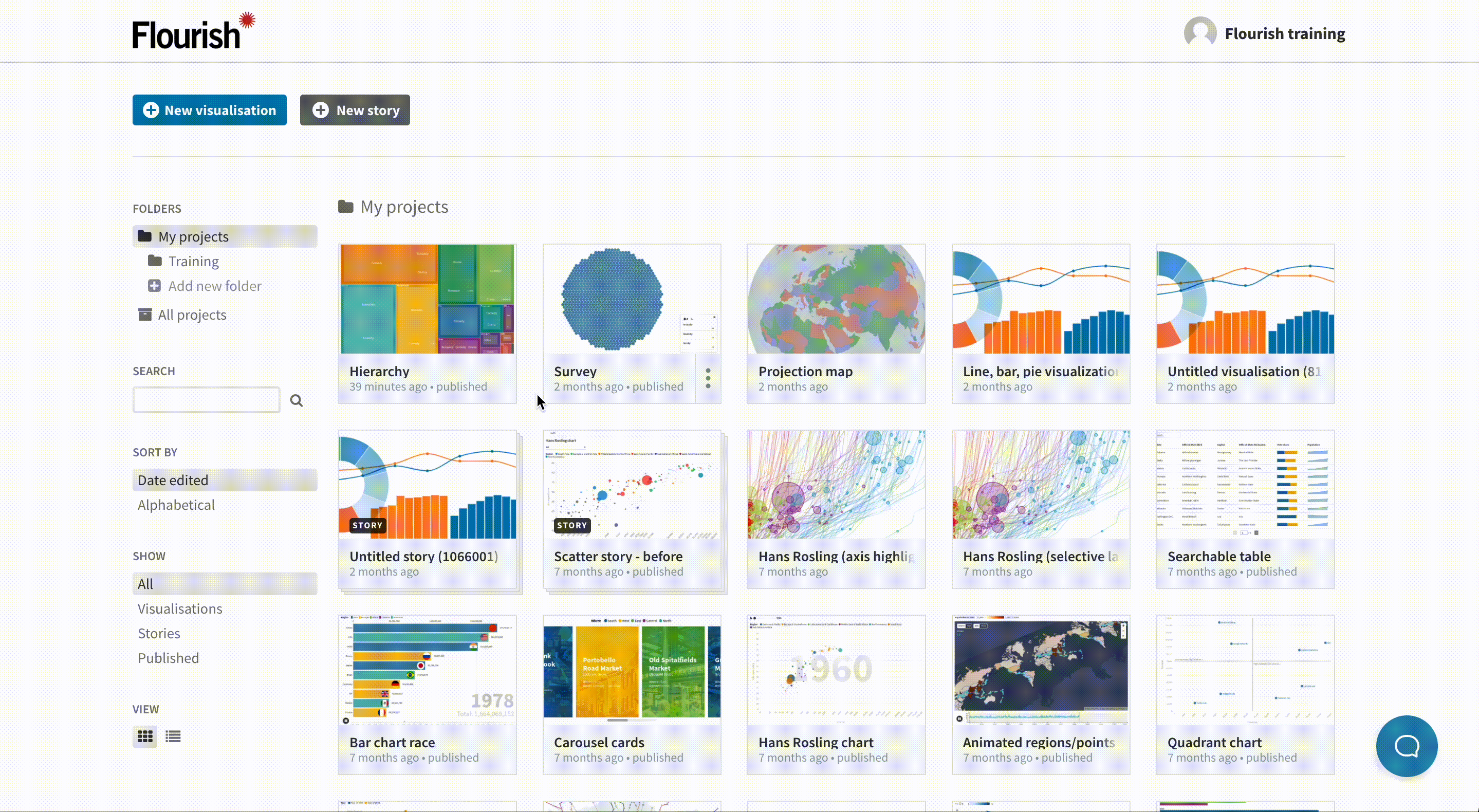Switch to list view icon

pos(173,736)
